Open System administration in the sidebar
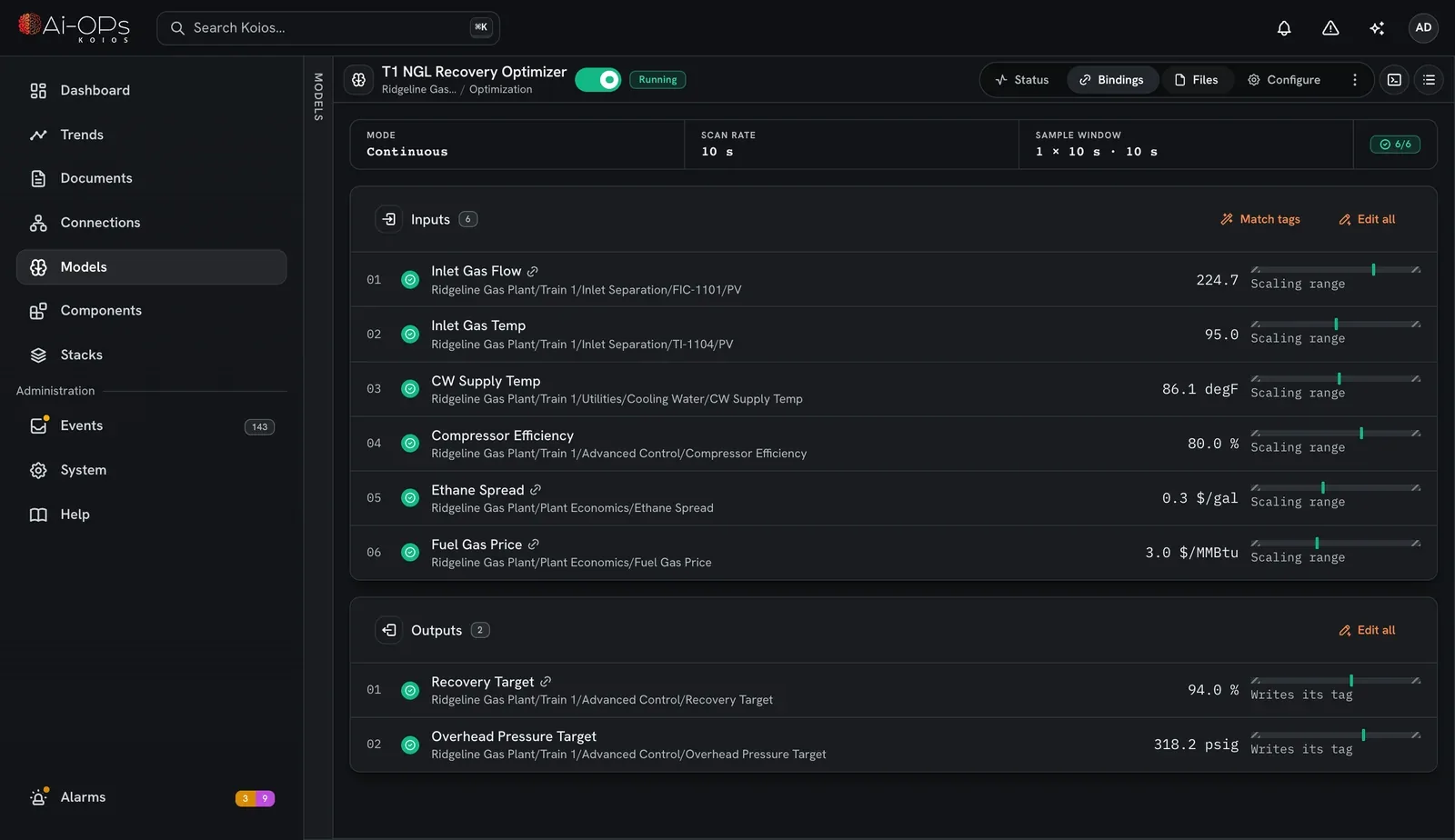 tap(151, 470)
